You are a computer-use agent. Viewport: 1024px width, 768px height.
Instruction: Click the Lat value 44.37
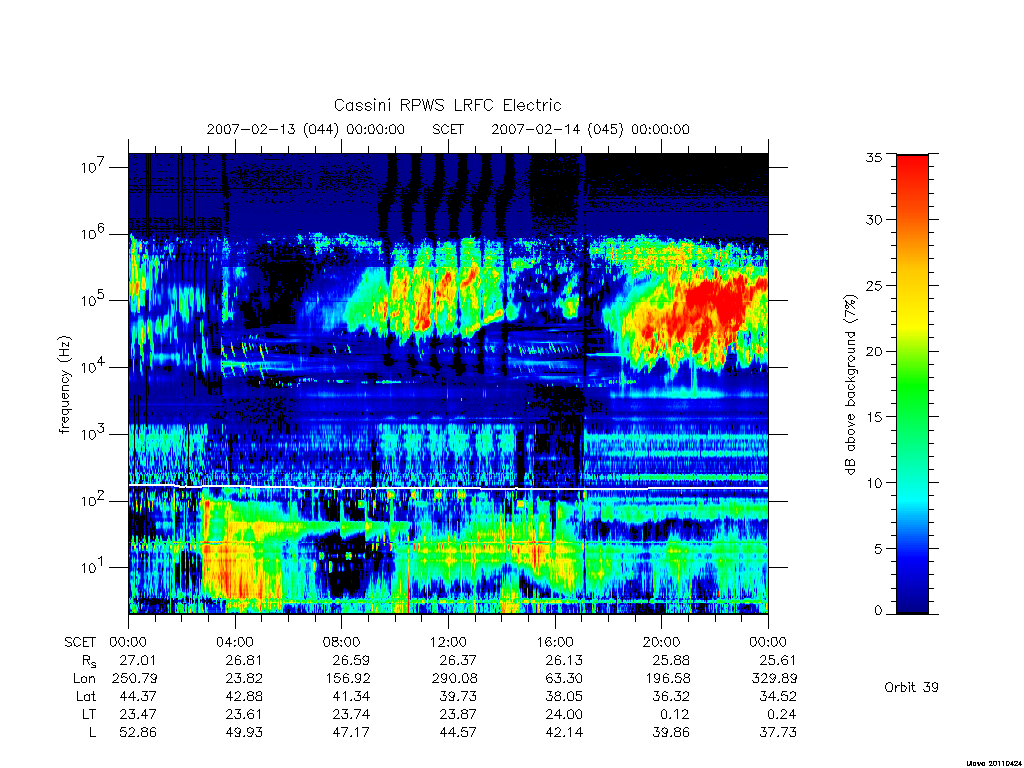pos(138,696)
